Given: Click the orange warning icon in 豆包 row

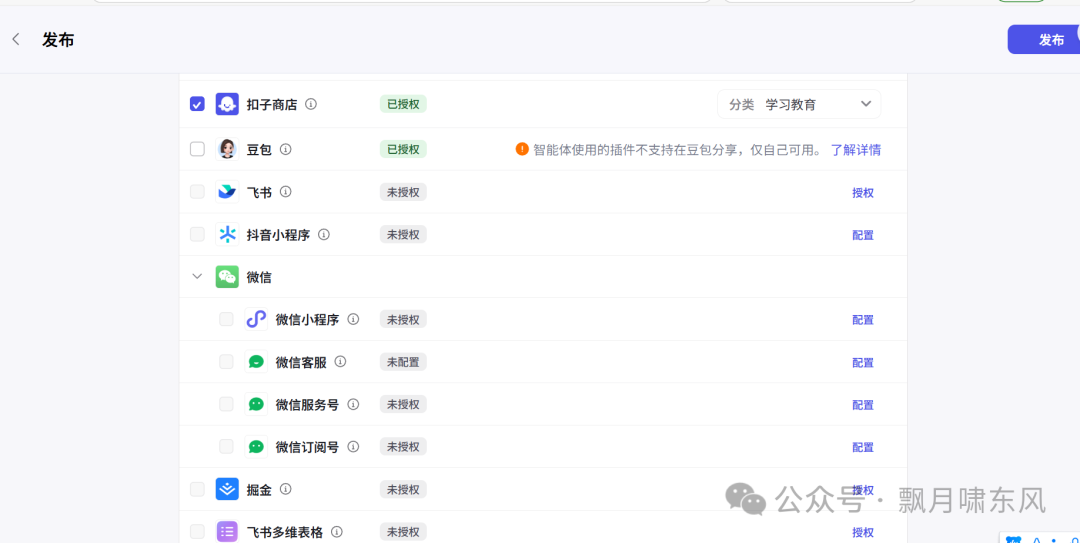Looking at the screenshot, I should tap(522, 149).
